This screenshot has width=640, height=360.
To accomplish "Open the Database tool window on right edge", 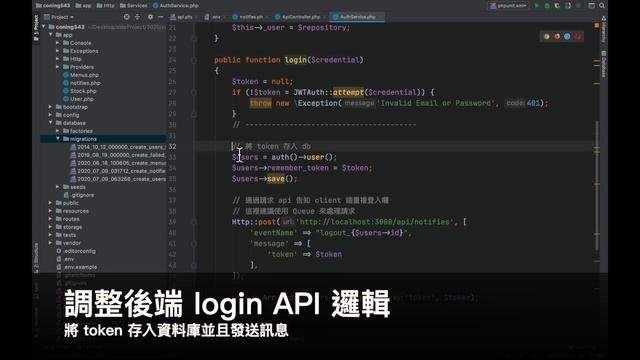I will [604, 64].
